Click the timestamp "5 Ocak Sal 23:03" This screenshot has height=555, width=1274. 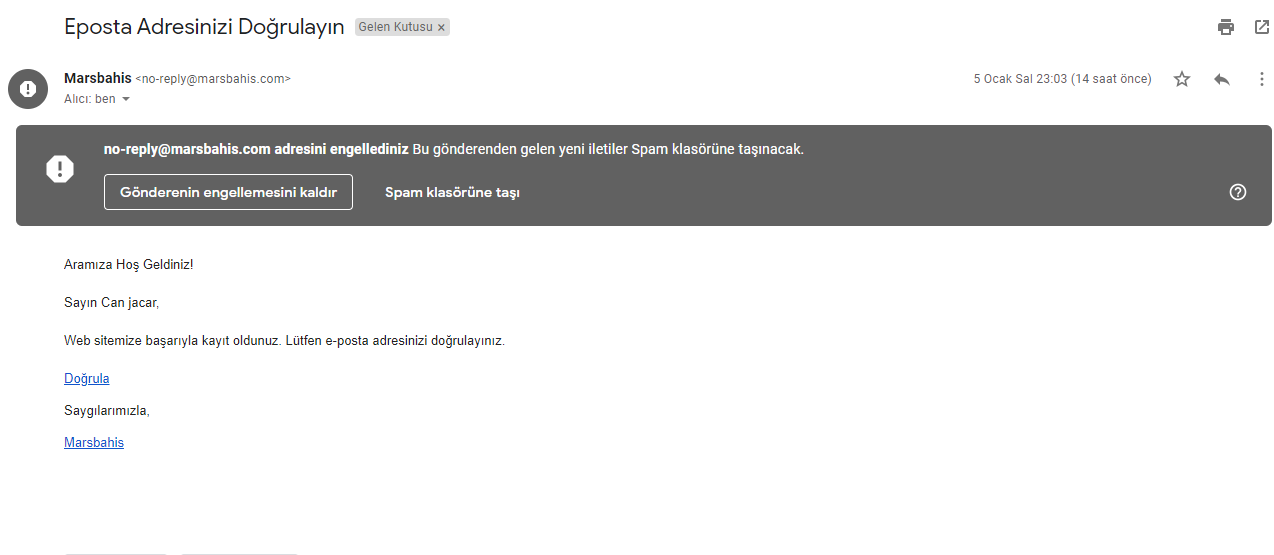tap(1020, 79)
